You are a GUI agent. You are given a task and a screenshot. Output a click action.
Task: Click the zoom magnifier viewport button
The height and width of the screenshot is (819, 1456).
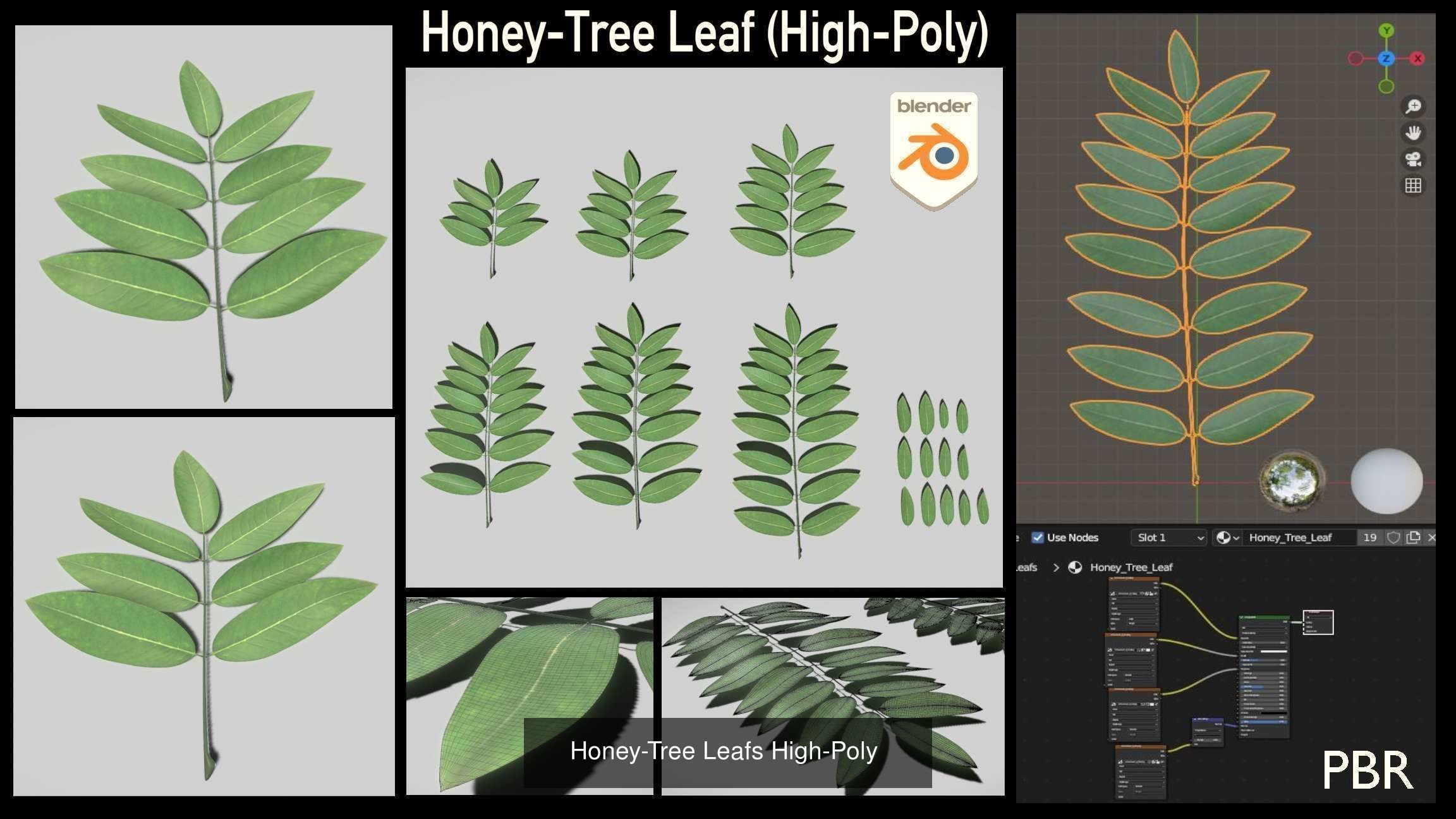coord(1414,106)
